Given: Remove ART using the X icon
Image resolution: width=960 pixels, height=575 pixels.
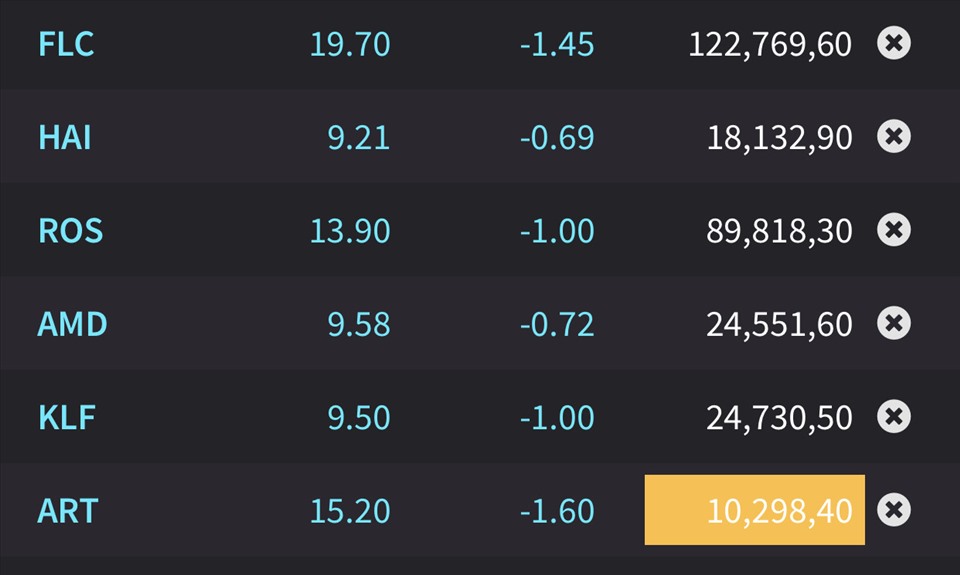Looking at the screenshot, I should (x=894, y=509).
